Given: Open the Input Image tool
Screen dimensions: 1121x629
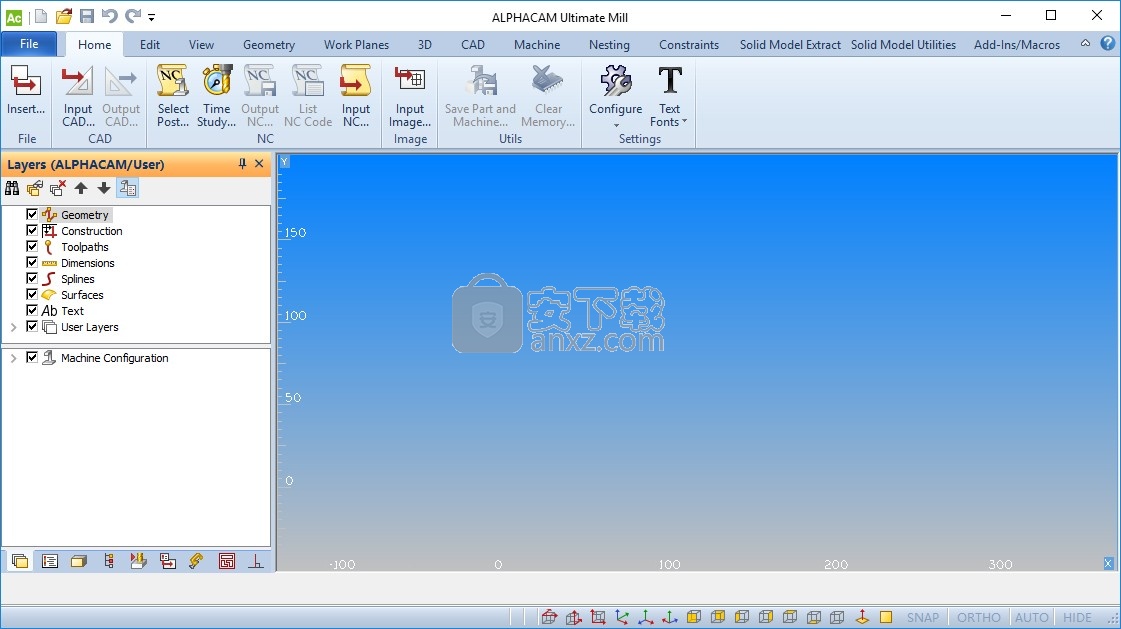Looking at the screenshot, I should [410, 96].
